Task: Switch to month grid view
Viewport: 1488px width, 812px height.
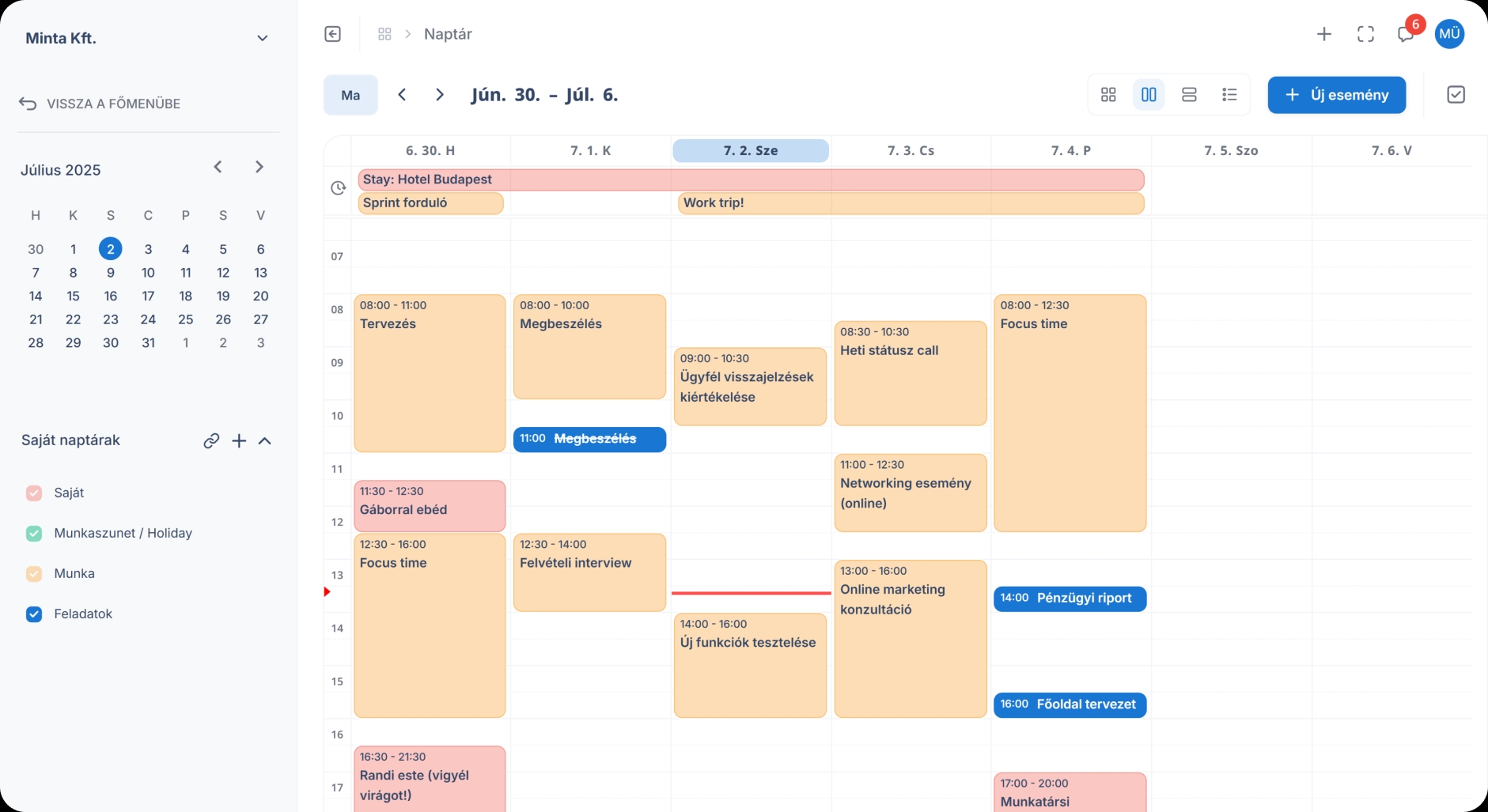Action: pos(1108,94)
